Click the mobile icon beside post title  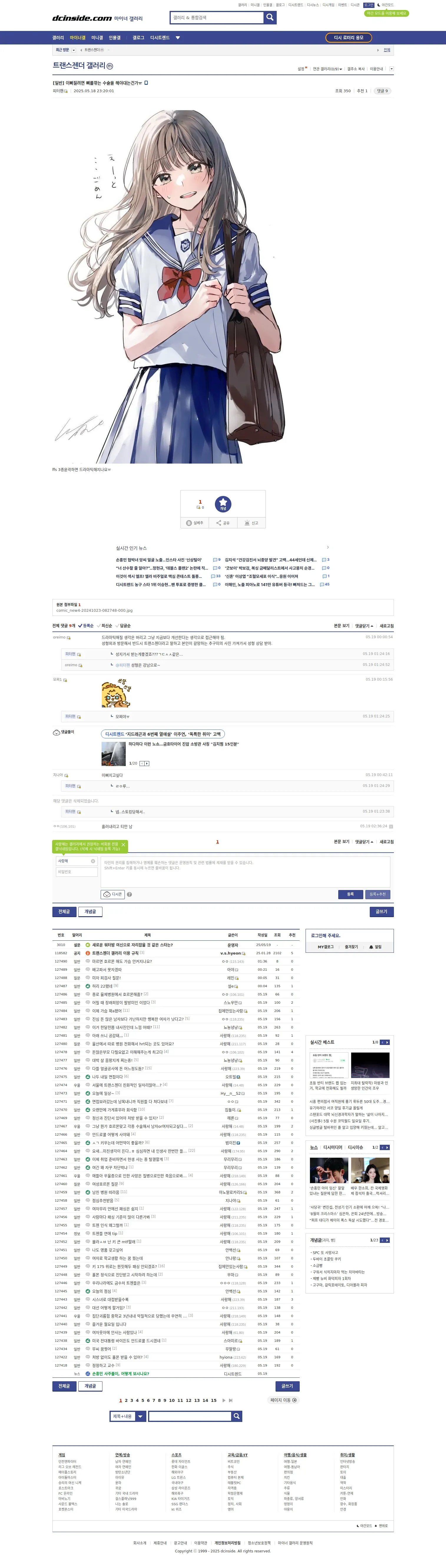(146, 83)
